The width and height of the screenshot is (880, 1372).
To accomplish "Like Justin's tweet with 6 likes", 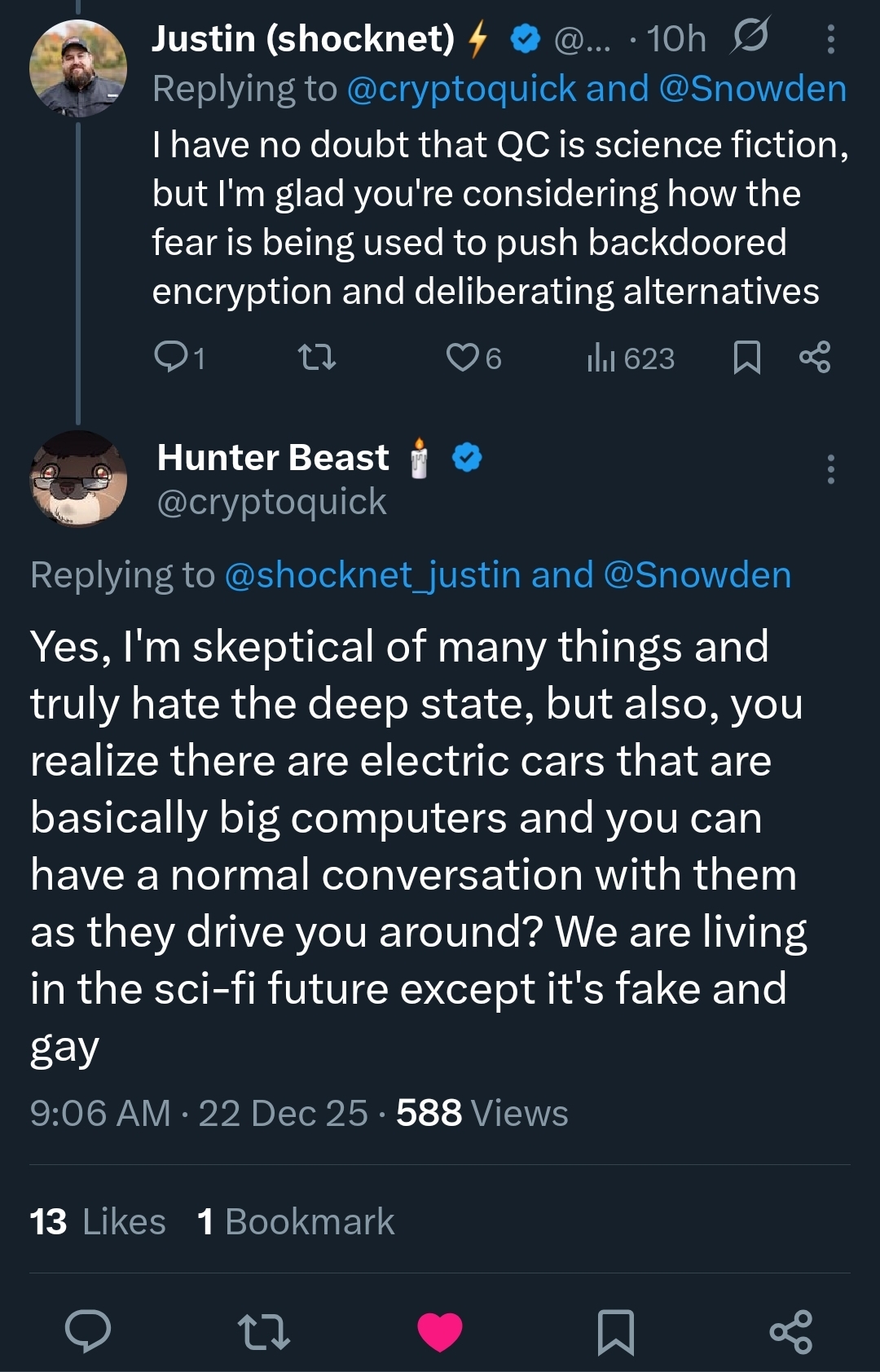I will (464, 358).
